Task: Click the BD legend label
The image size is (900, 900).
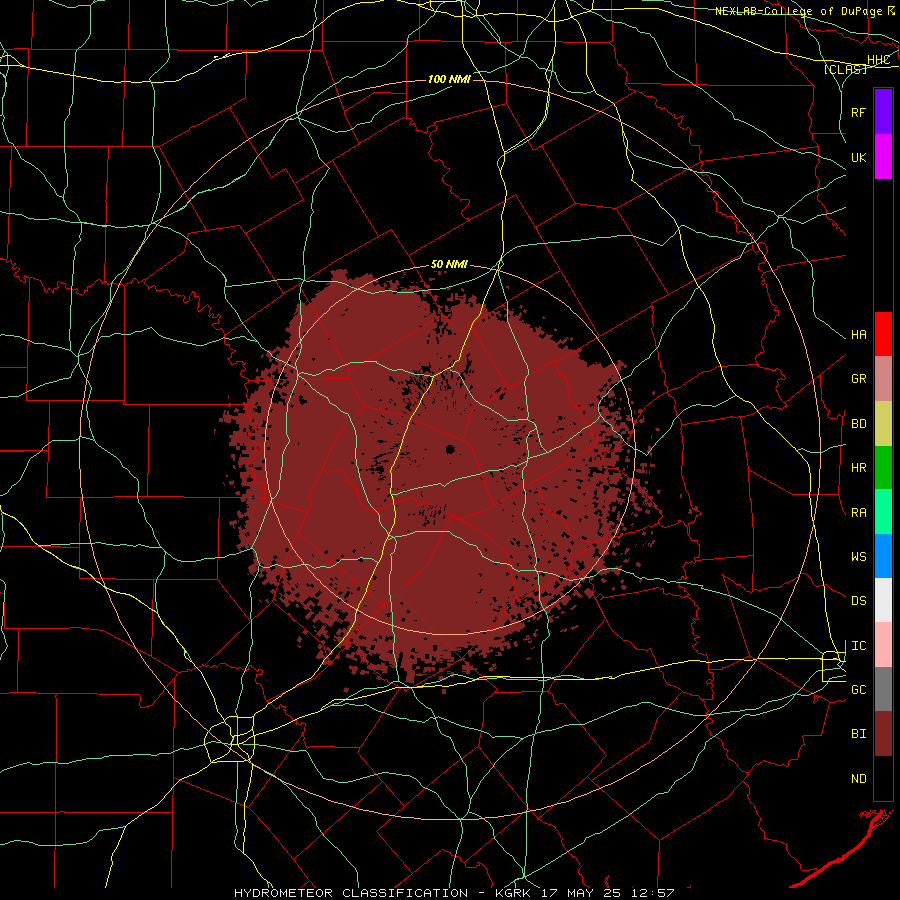Action: (x=858, y=424)
